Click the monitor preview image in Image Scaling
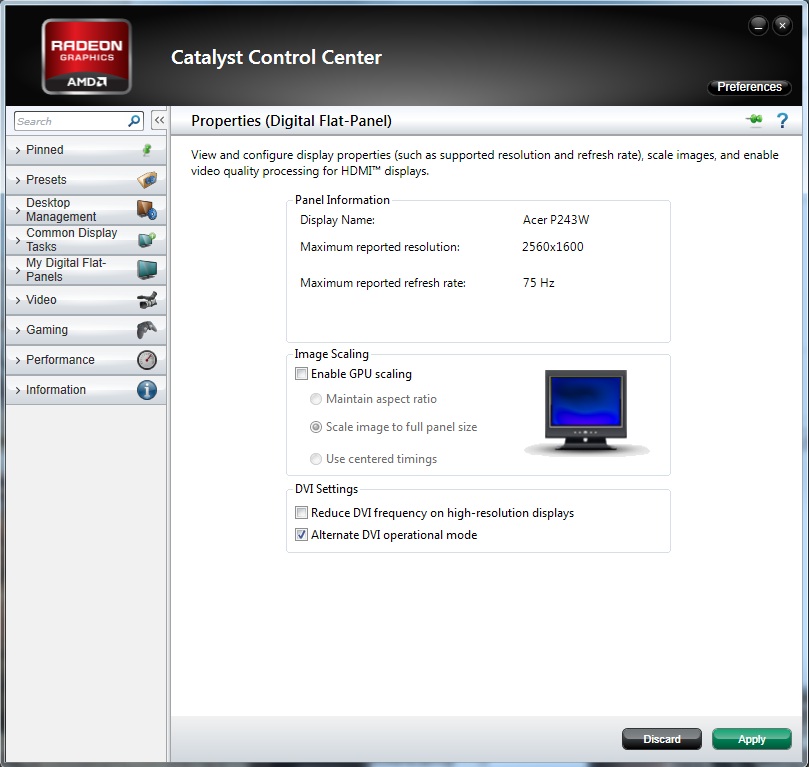This screenshot has width=809, height=767. pos(586,411)
